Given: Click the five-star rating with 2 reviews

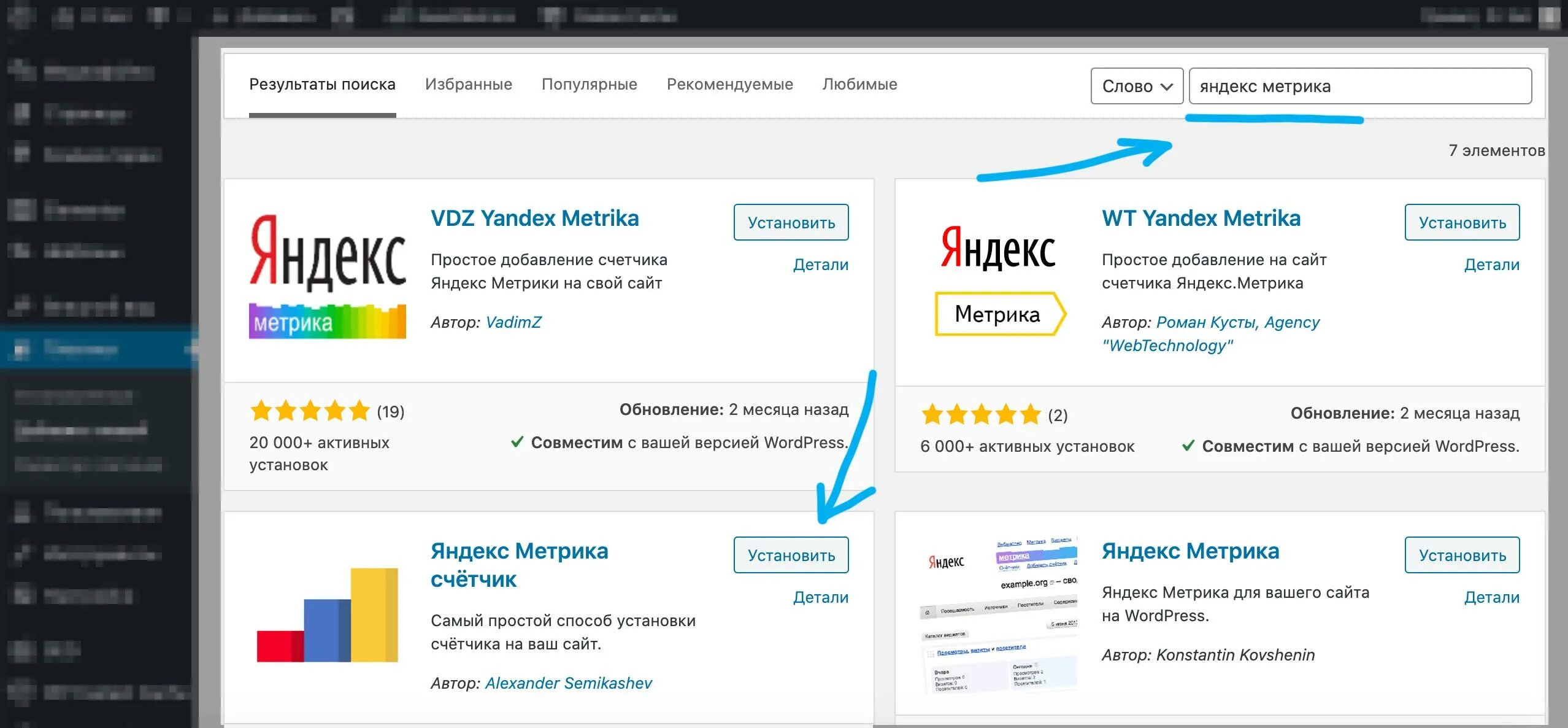Looking at the screenshot, I should click(x=994, y=415).
